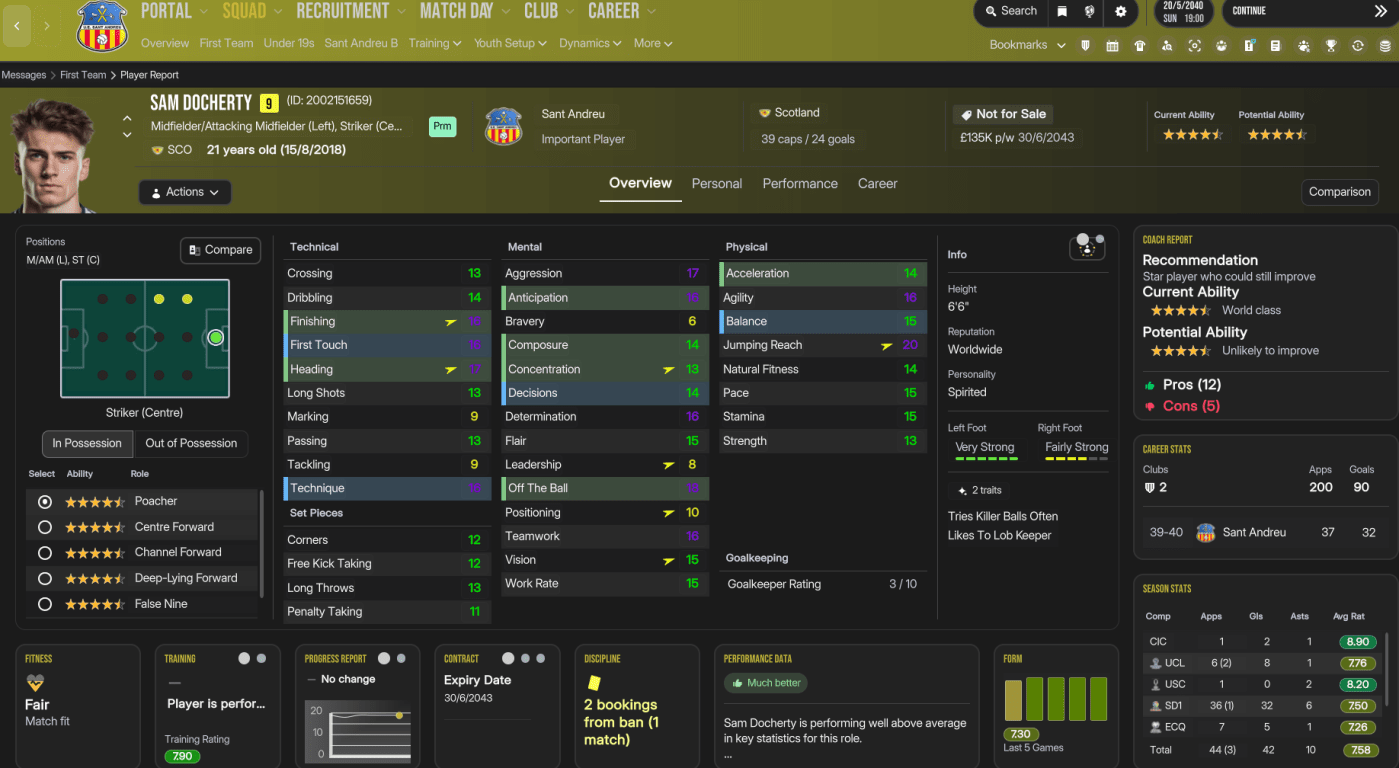The image size is (1399, 768).
Task: Open the settings gear icon
Action: [1121, 11]
